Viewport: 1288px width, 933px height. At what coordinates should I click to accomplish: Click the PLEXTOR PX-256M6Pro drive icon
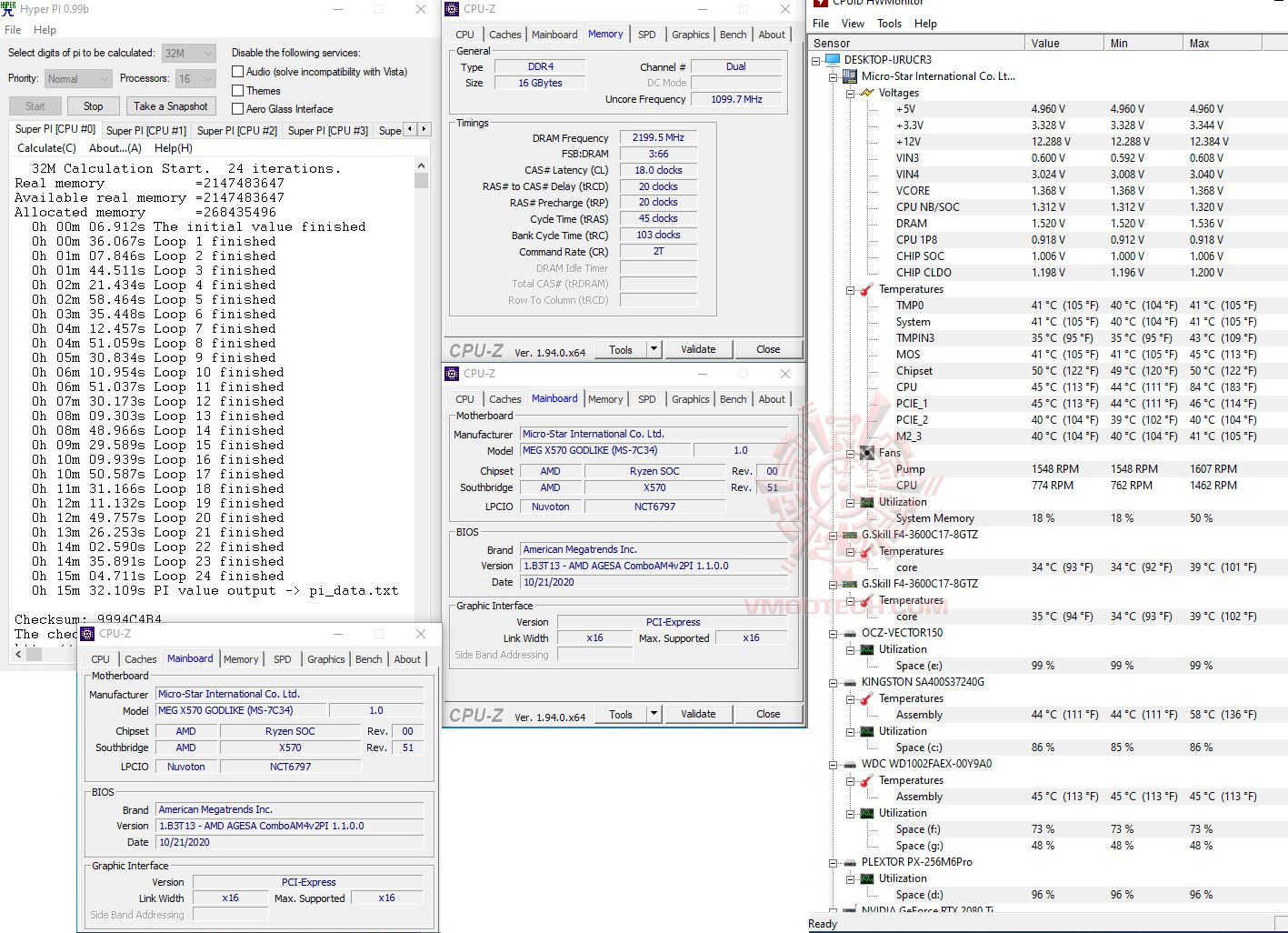(849, 862)
